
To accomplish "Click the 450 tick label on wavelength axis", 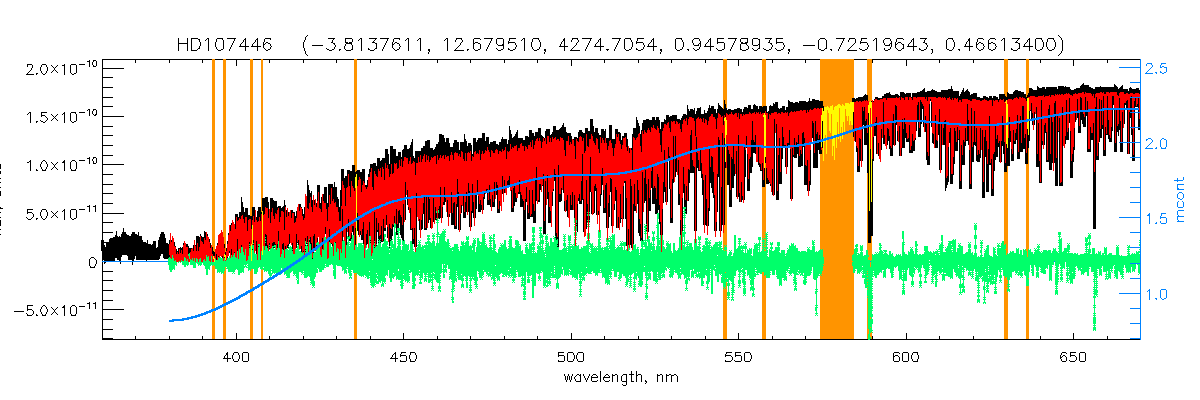I will click(x=403, y=358).
